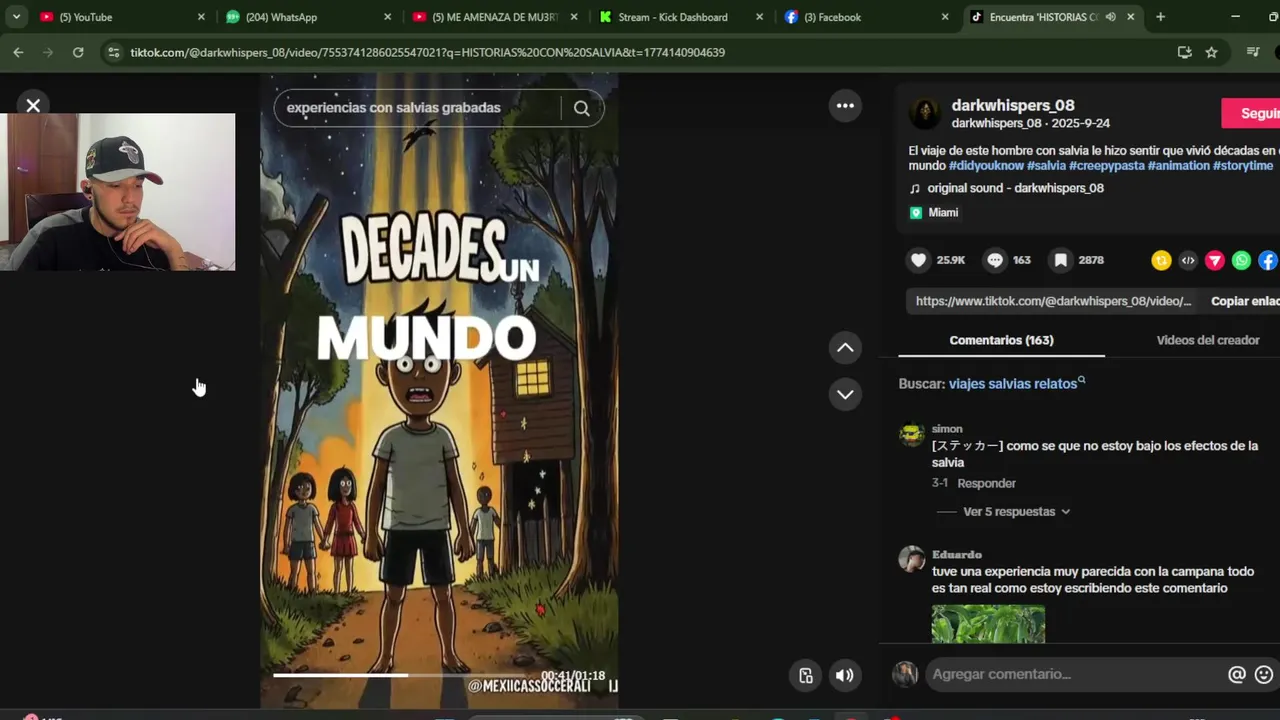1280x720 pixels.
Task: Click Copiar enlace button
Action: click(x=1245, y=301)
